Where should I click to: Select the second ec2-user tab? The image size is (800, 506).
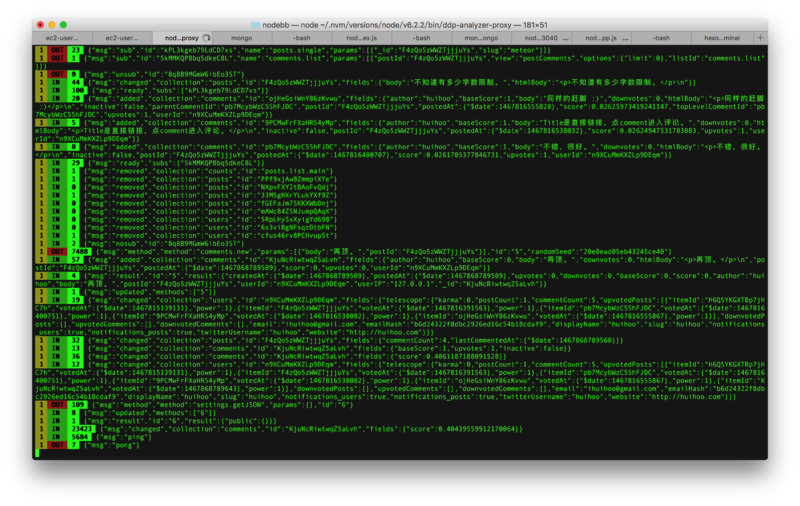pyautogui.click(x=122, y=37)
